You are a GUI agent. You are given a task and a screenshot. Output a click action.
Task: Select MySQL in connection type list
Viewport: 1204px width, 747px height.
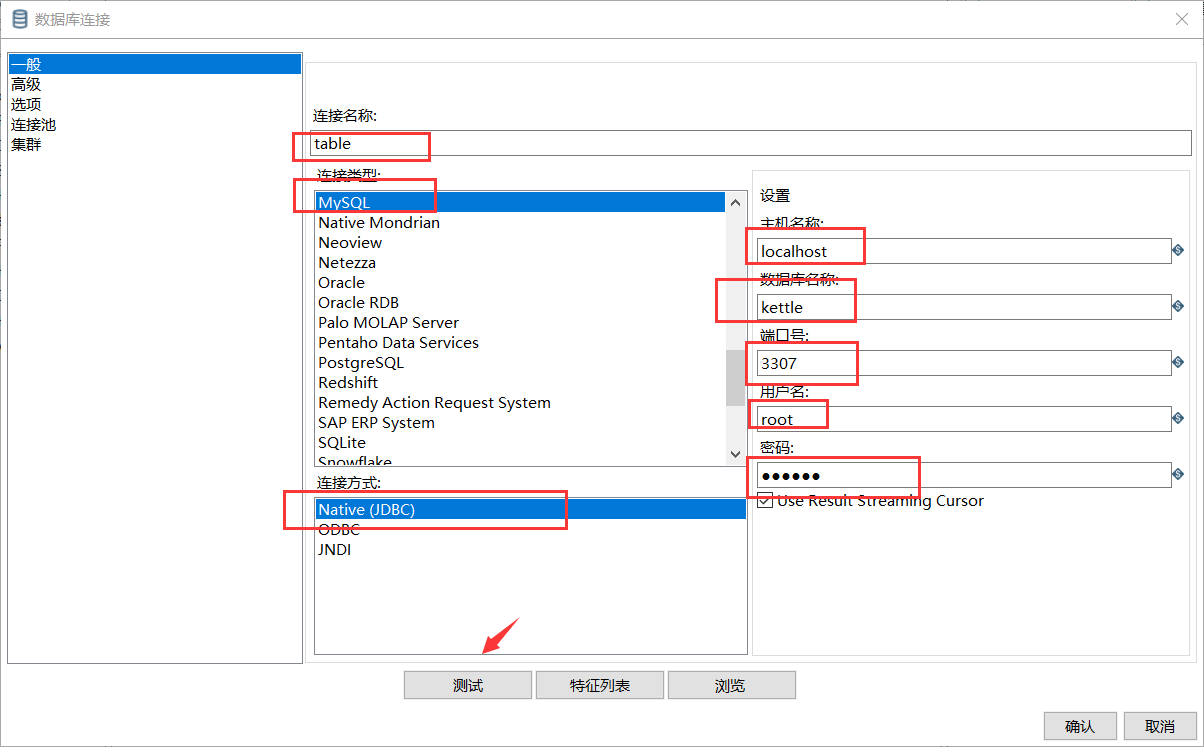tap(520, 202)
